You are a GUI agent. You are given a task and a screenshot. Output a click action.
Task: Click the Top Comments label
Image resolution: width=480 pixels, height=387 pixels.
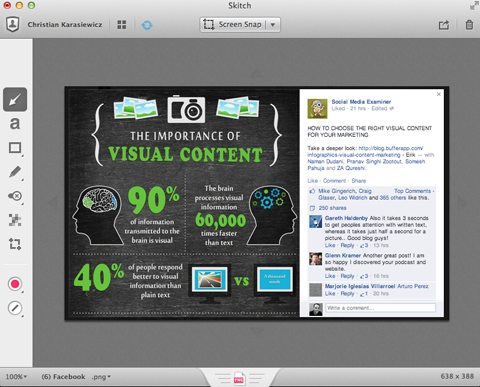pyautogui.click(x=413, y=191)
